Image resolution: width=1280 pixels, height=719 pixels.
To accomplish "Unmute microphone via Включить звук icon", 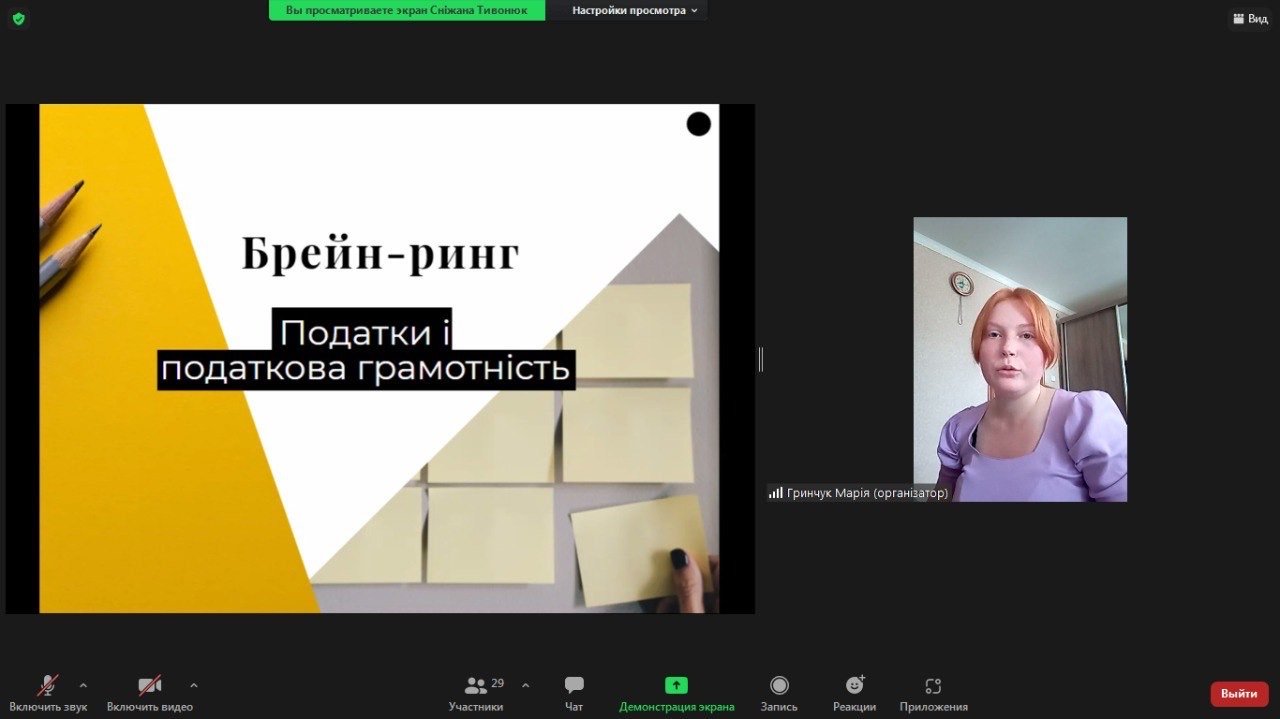I will pos(48,692).
